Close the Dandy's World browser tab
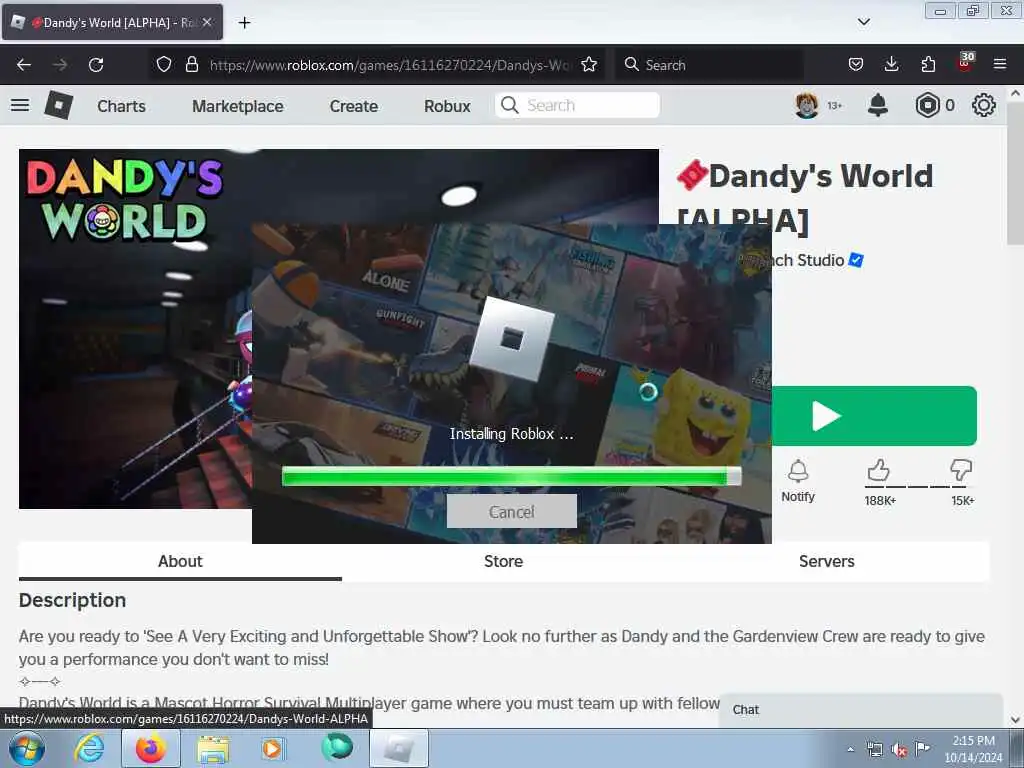The height and width of the screenshot is (768, 1024). pos(207,22)
